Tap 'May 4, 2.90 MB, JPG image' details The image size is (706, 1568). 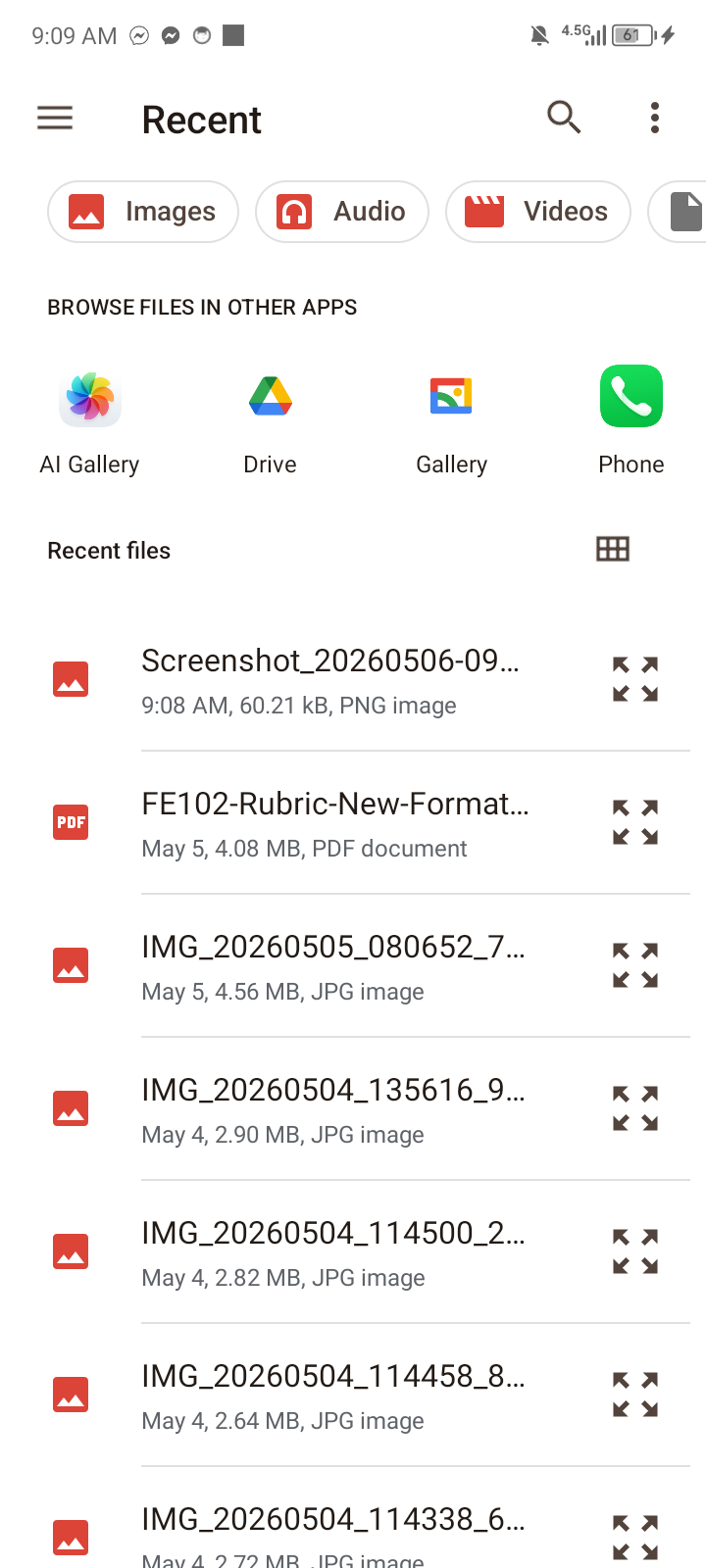point(283,1135)
